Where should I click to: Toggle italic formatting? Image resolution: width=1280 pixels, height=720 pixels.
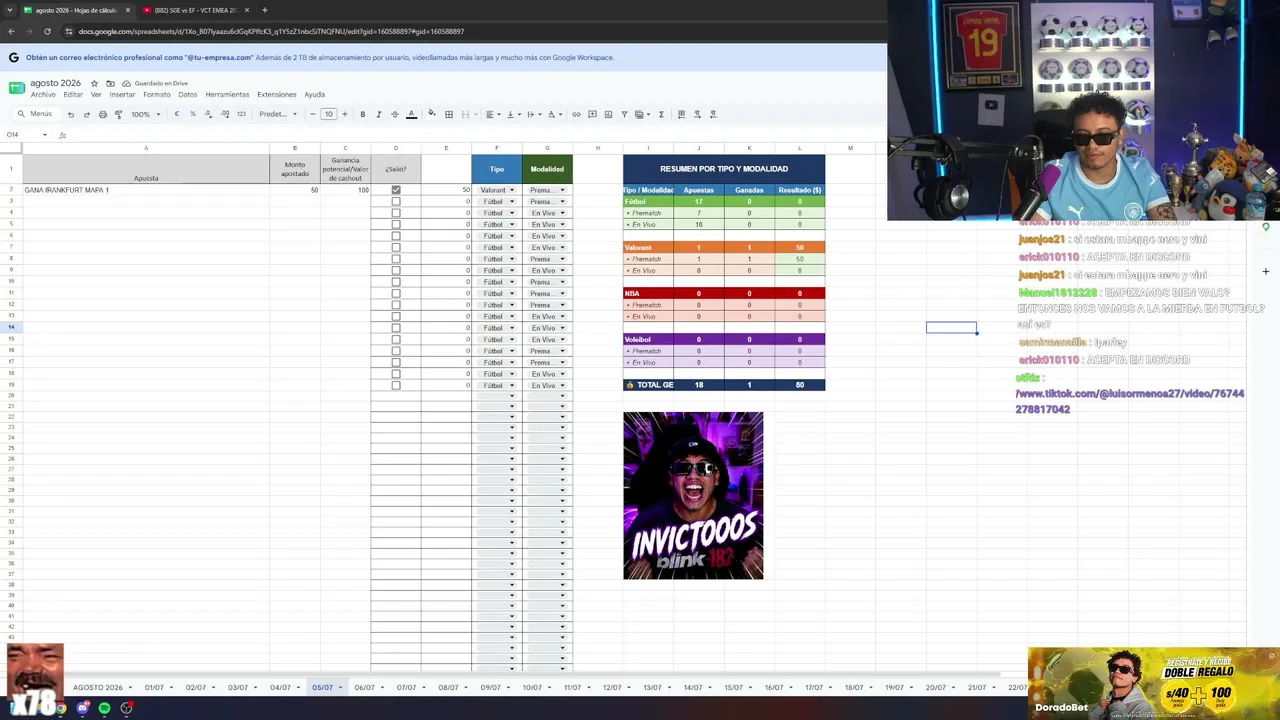click(x=378, y=114)
